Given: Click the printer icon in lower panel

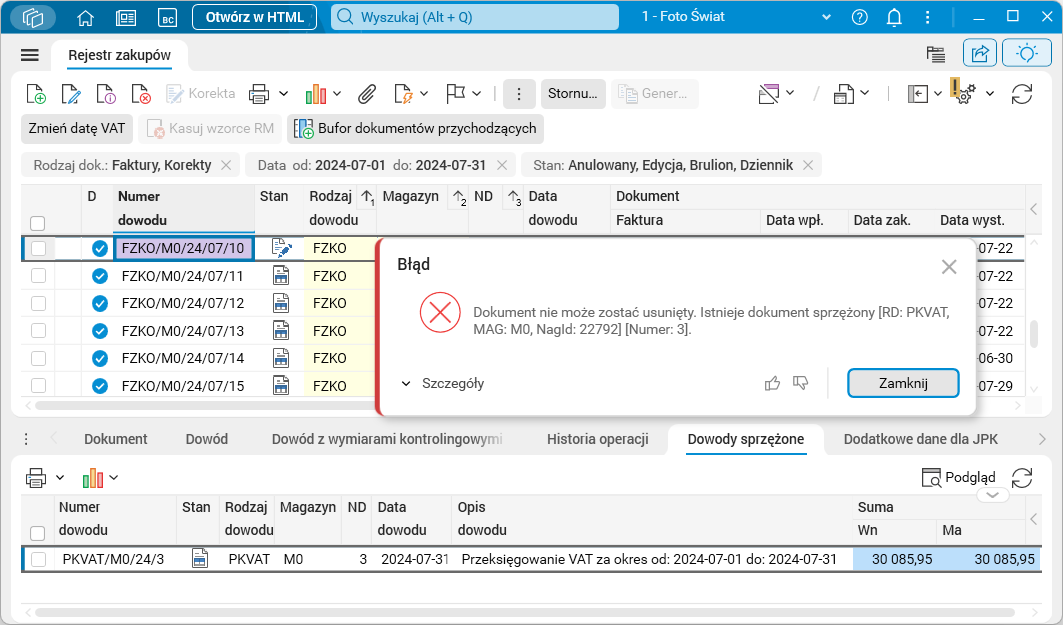Looking at the screenshot, I should pos(36,478).
